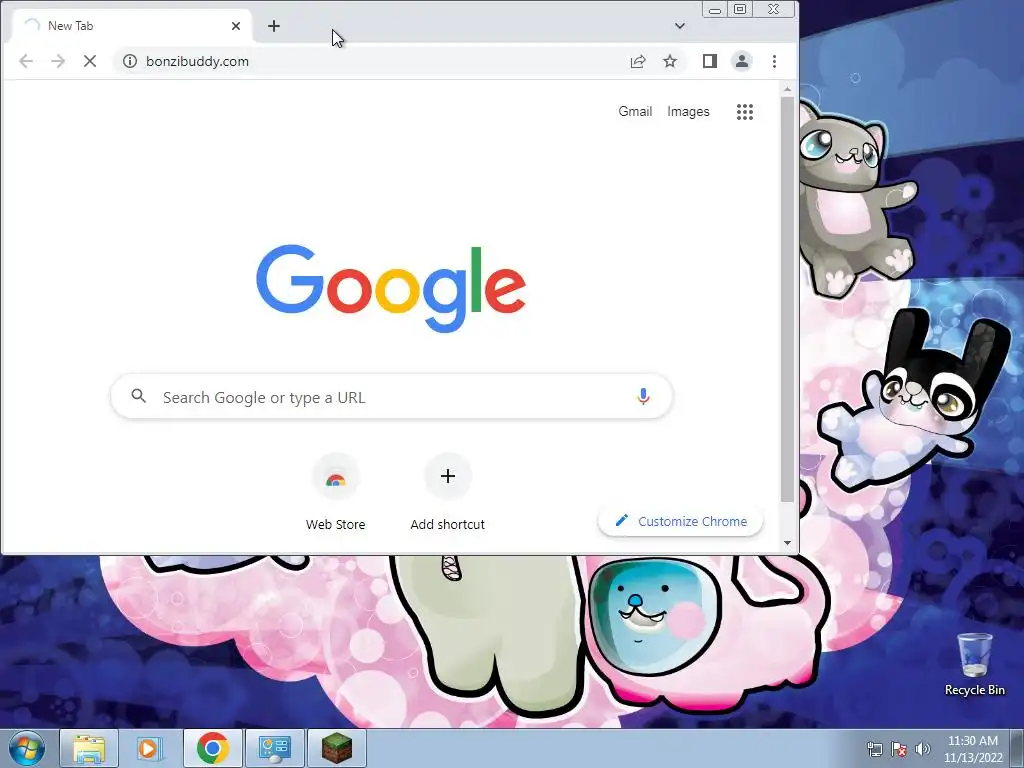Screen dimensions: 1024x768
Task: Open the Images link
Action: [688, 112]
